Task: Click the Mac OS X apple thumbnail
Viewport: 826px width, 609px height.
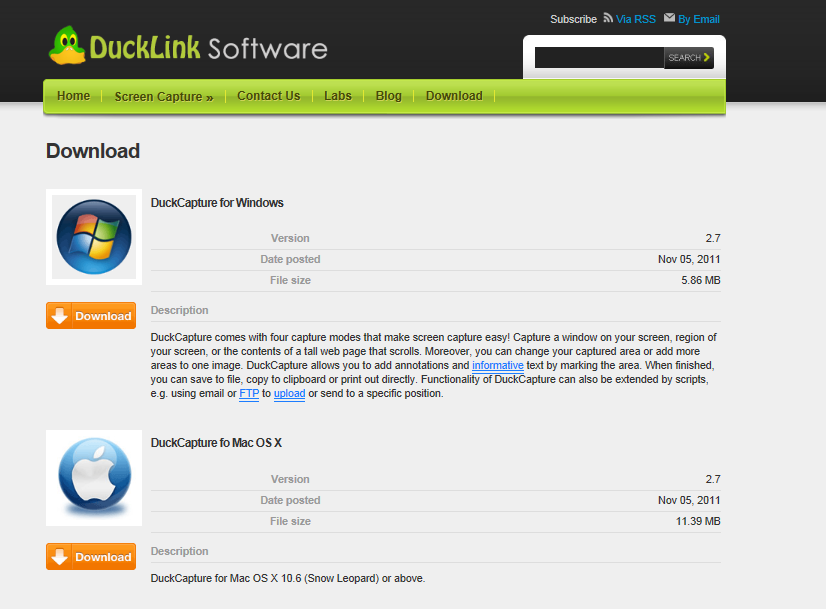Action: [94, 478]
